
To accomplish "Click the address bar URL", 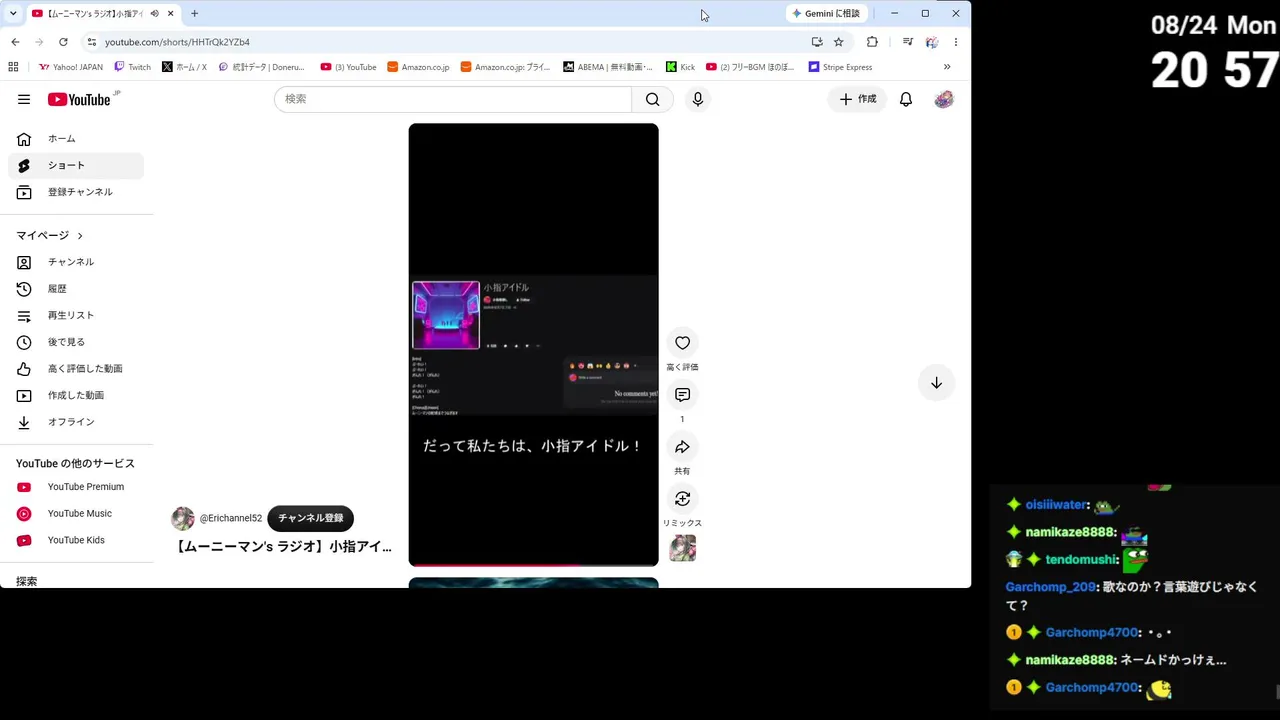I will [x=178, y=42].
